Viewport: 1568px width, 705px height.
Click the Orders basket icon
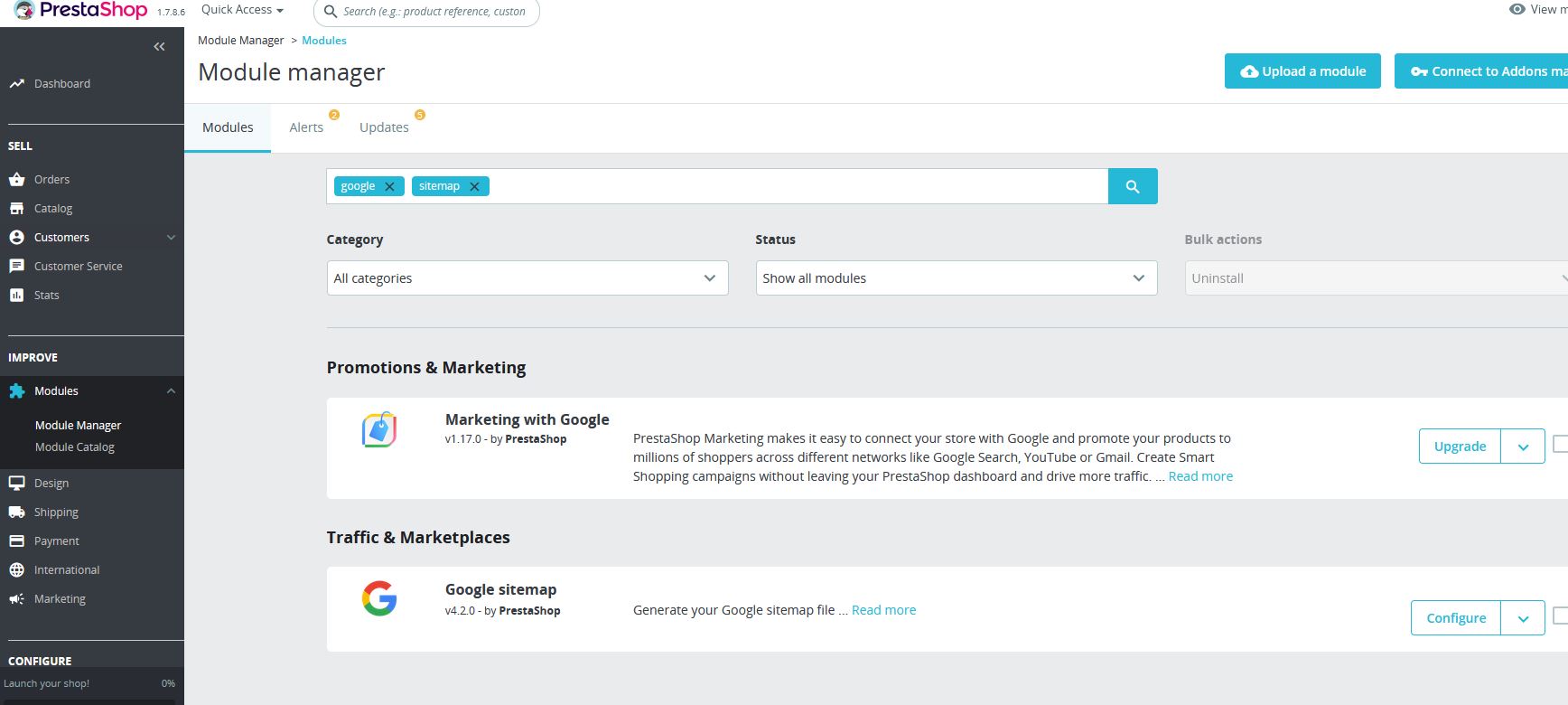16,179
